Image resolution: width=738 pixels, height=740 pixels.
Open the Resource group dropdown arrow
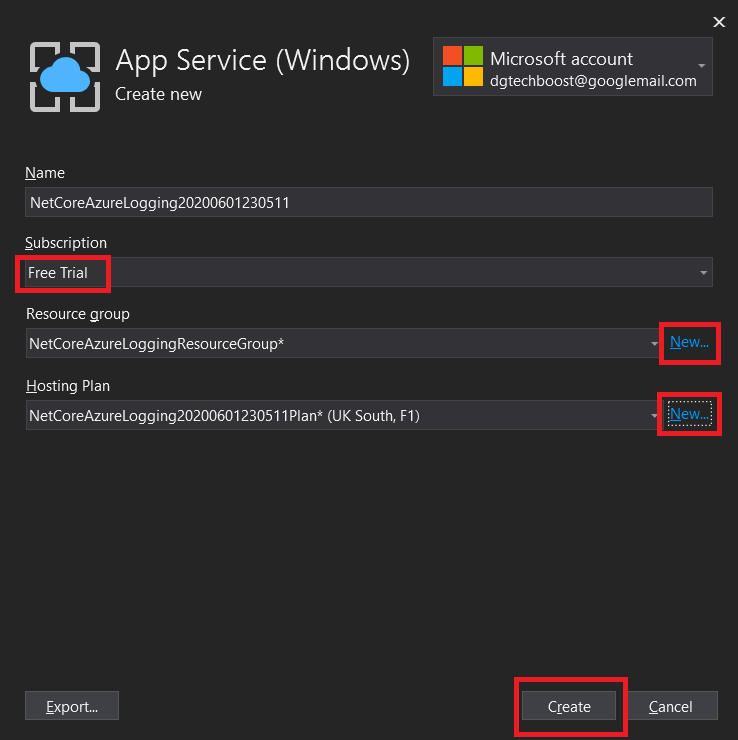pos(653,344)
